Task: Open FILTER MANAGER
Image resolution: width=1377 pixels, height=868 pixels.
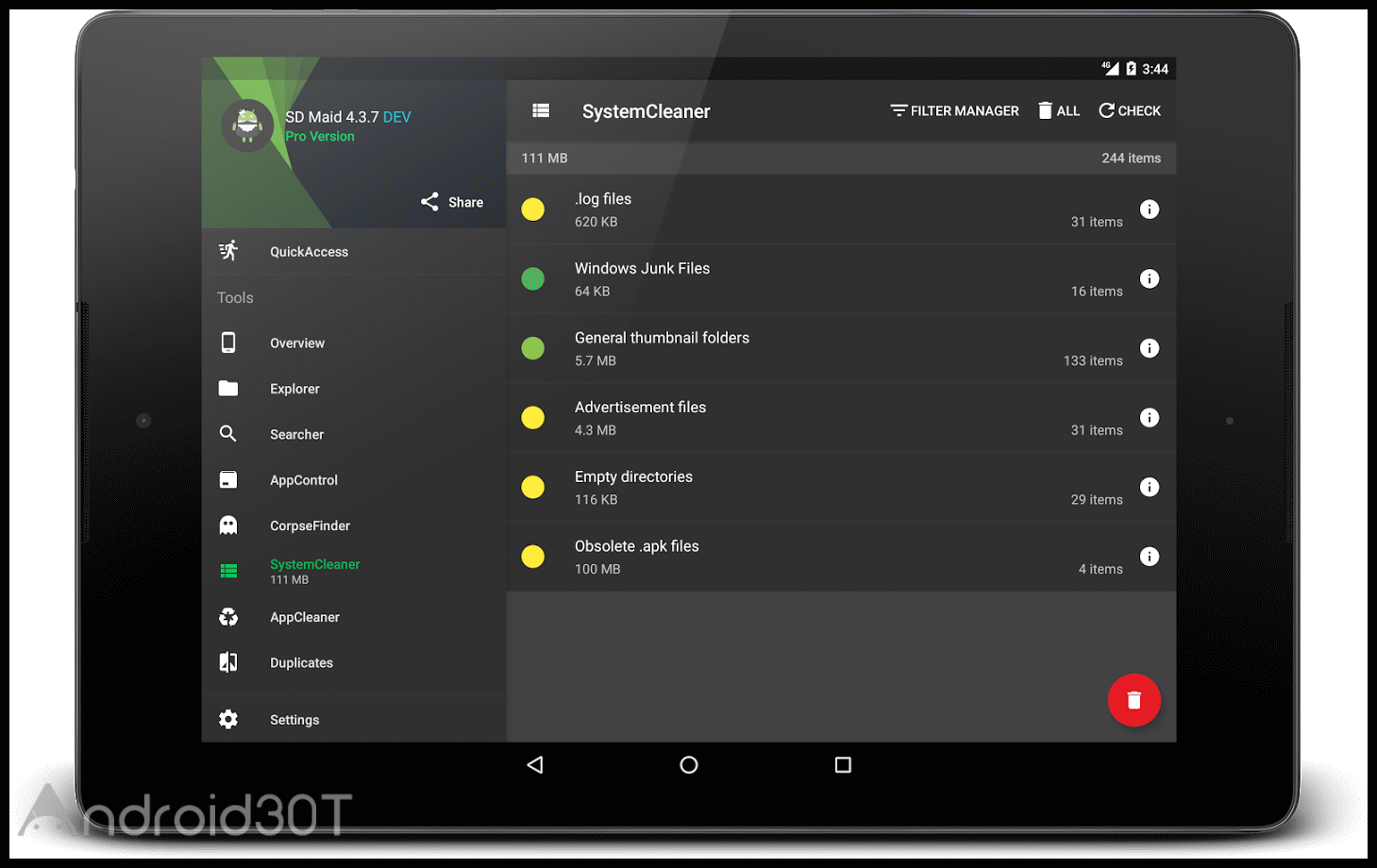Action: tap(954, 110)
